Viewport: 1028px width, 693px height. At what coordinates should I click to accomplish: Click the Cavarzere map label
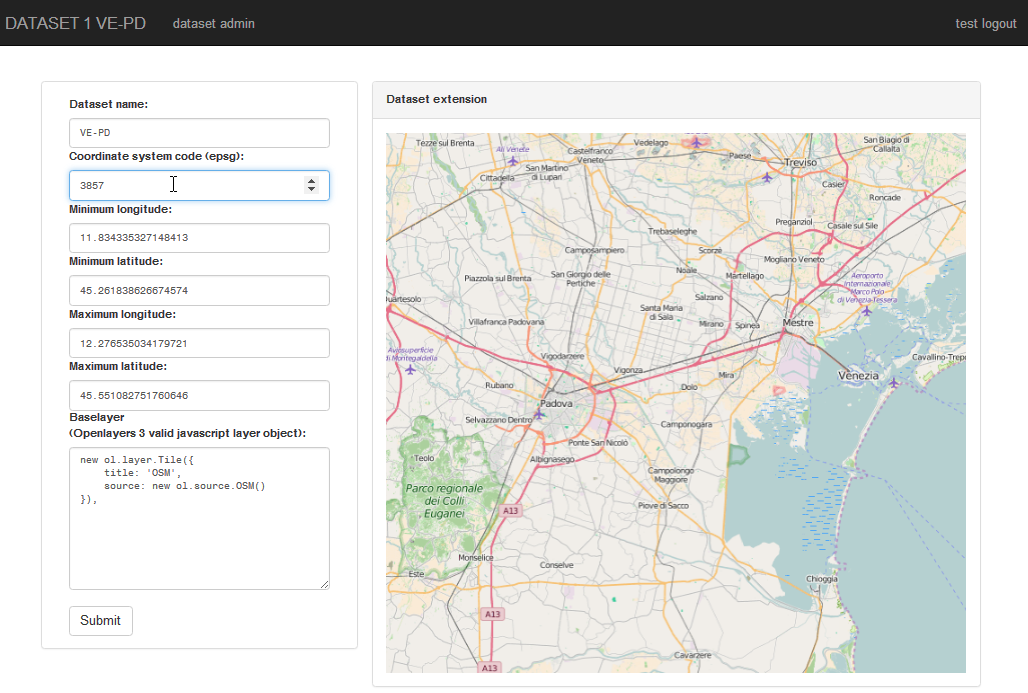click(x=692, y=655)
